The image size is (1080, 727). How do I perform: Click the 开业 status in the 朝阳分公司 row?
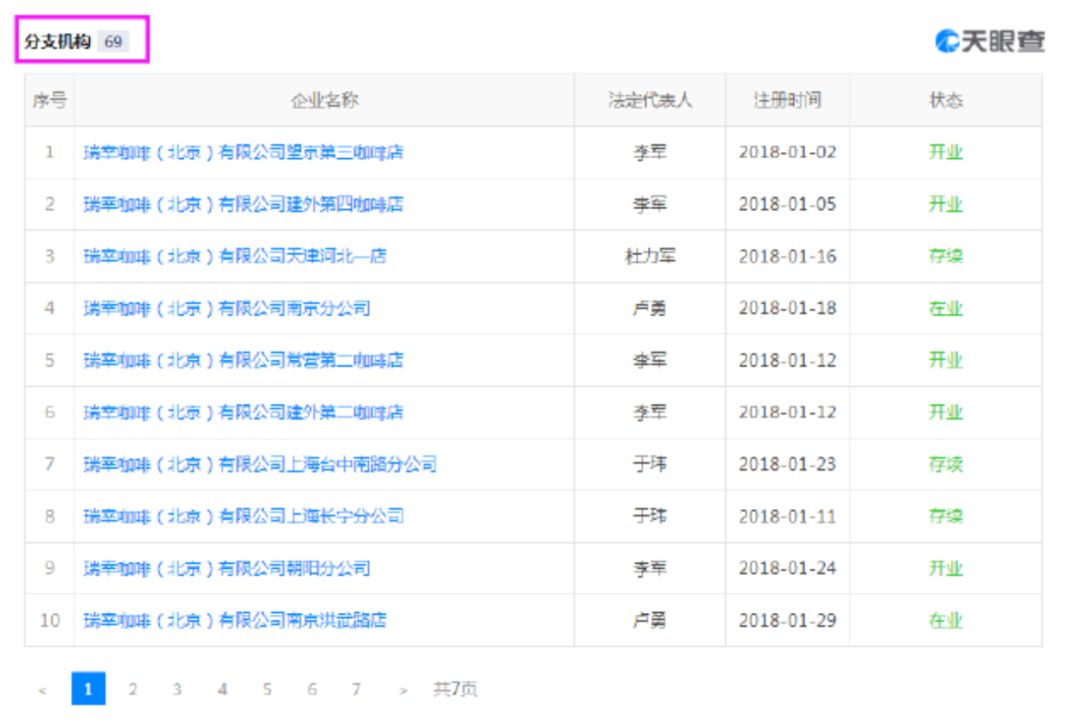946,569
